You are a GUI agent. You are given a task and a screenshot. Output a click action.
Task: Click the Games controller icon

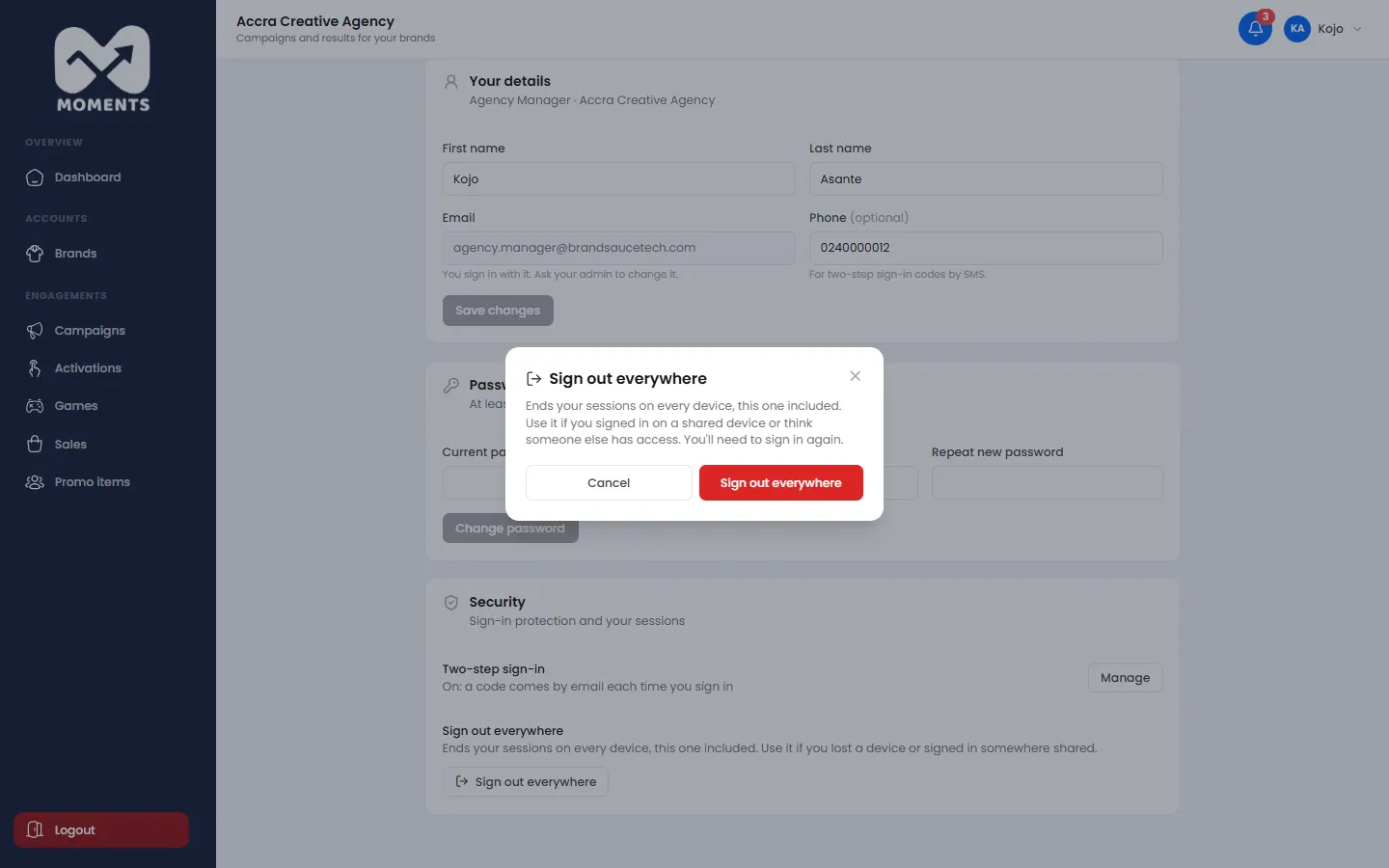click(x=35, y=406)
